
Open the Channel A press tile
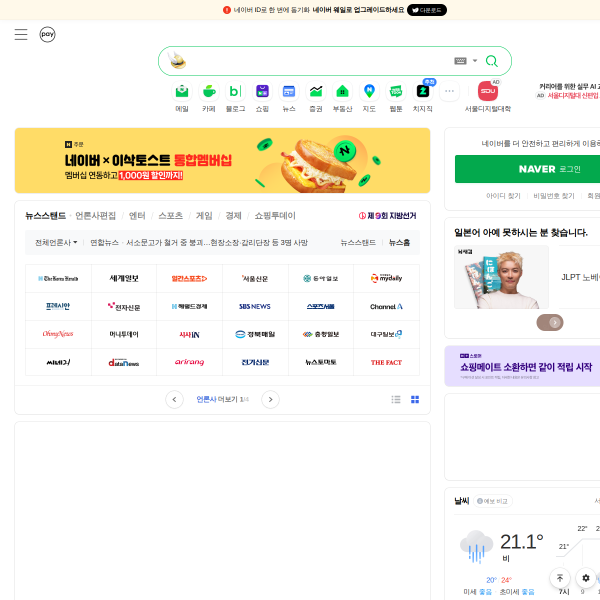click(x=386, y=307)
